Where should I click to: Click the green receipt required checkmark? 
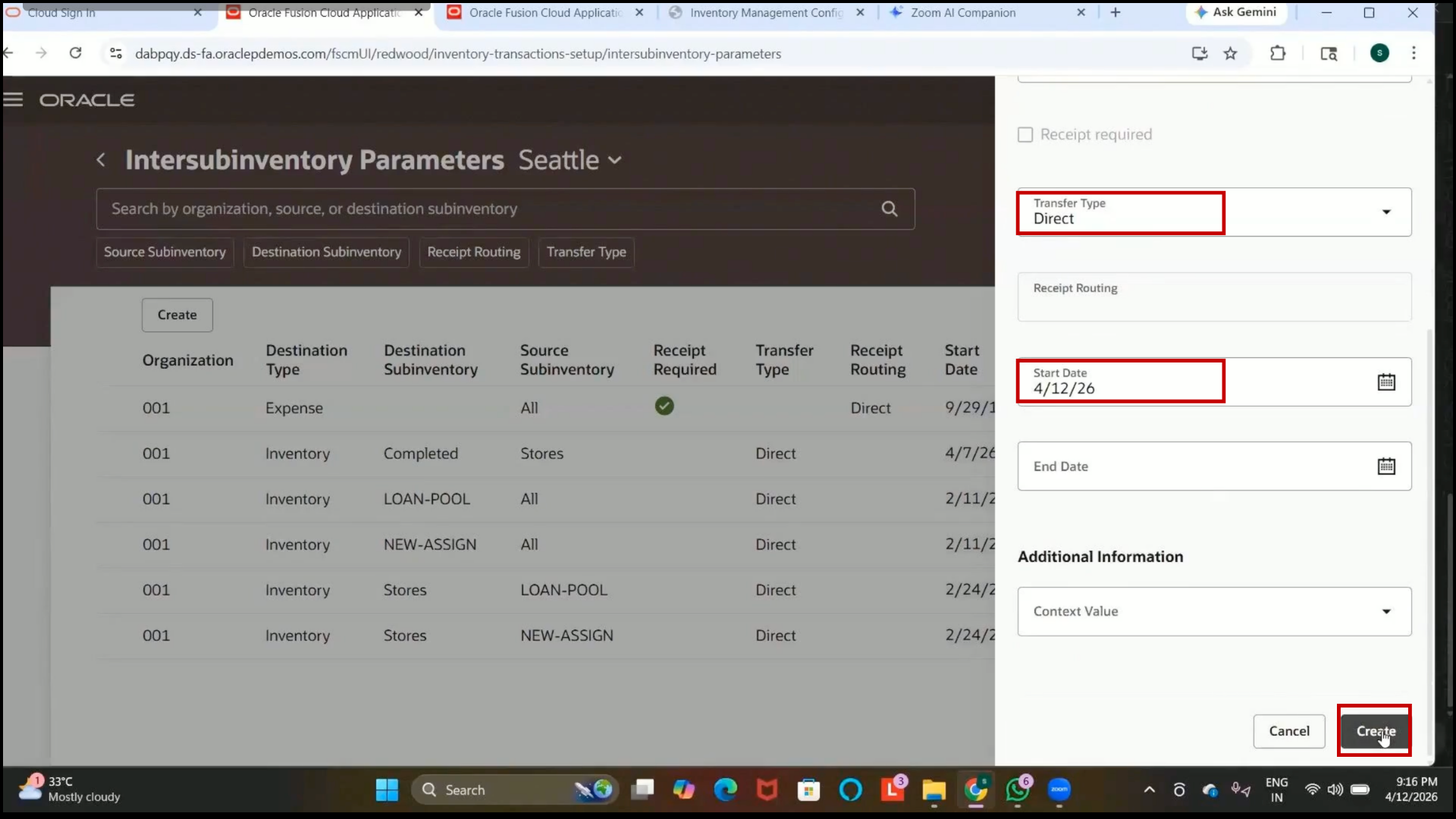(664, 406)
